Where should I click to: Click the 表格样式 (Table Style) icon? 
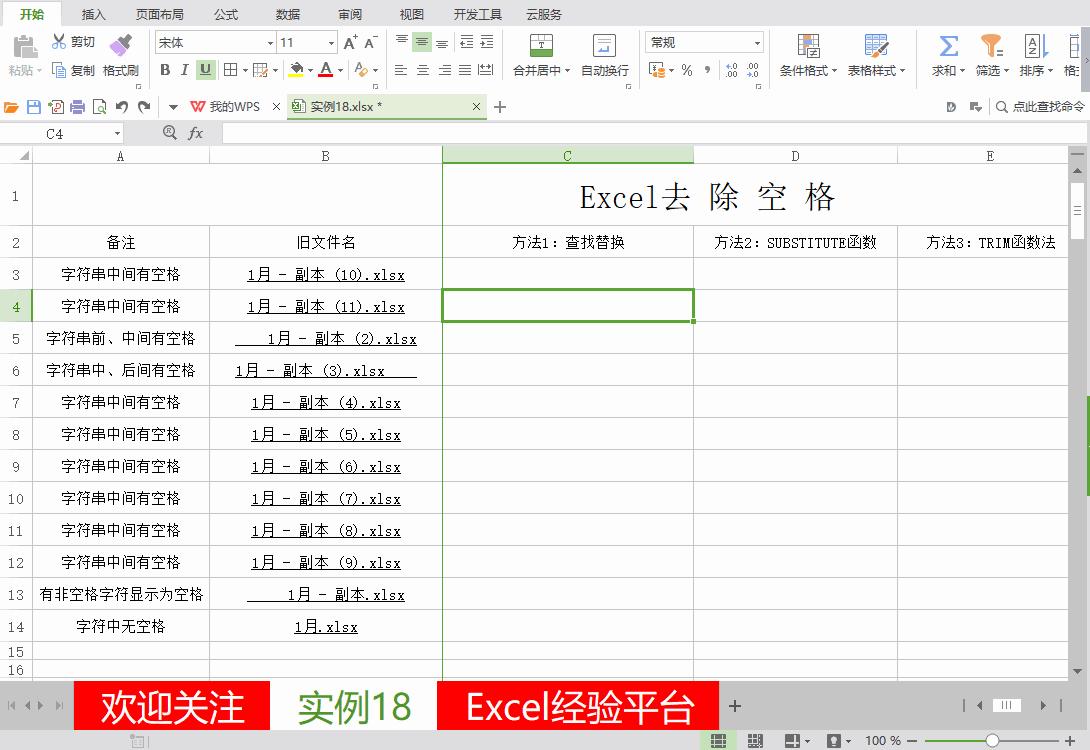tap(873, 55)
